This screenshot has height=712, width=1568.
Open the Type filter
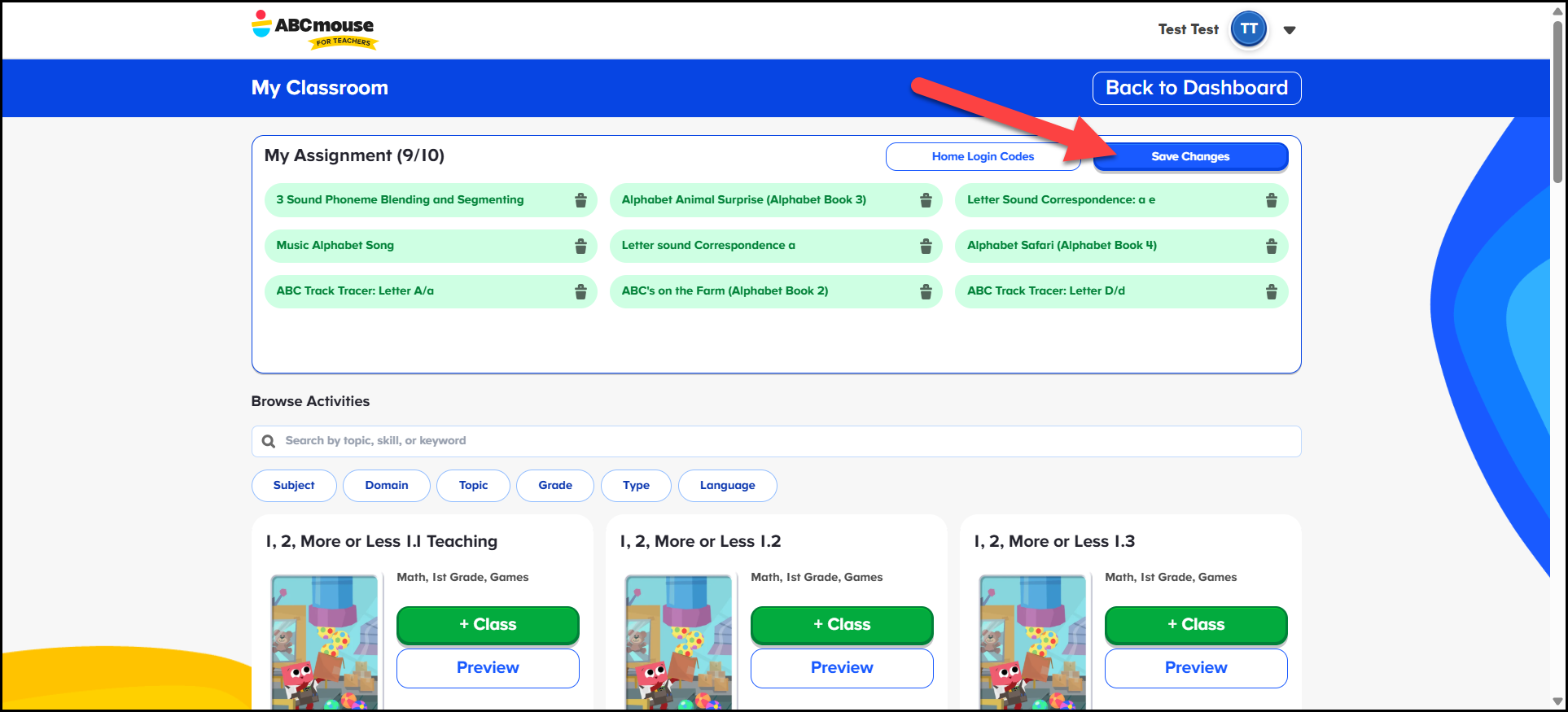(636, 486)
